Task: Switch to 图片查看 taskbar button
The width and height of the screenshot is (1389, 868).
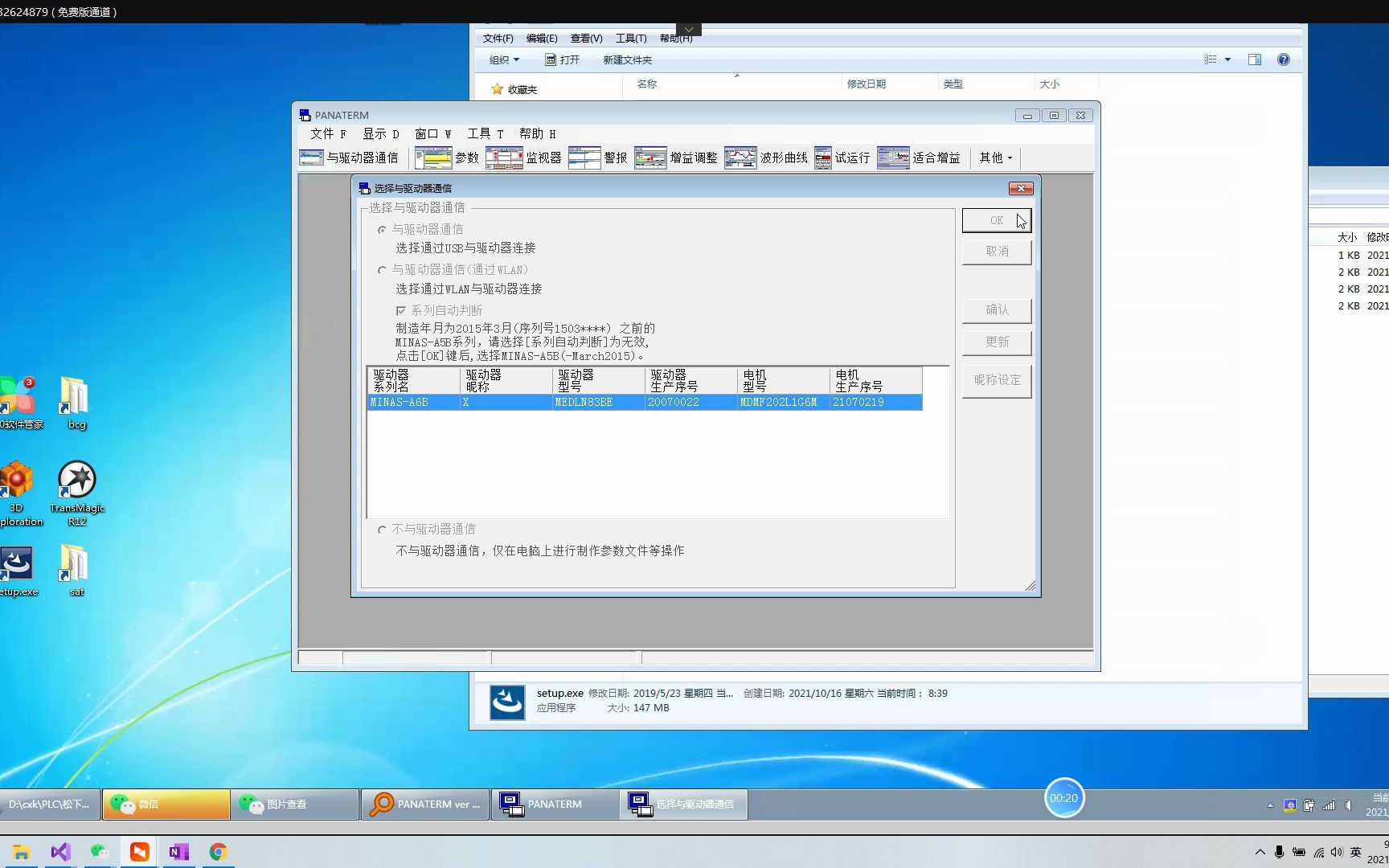Action: coord(295,804)
